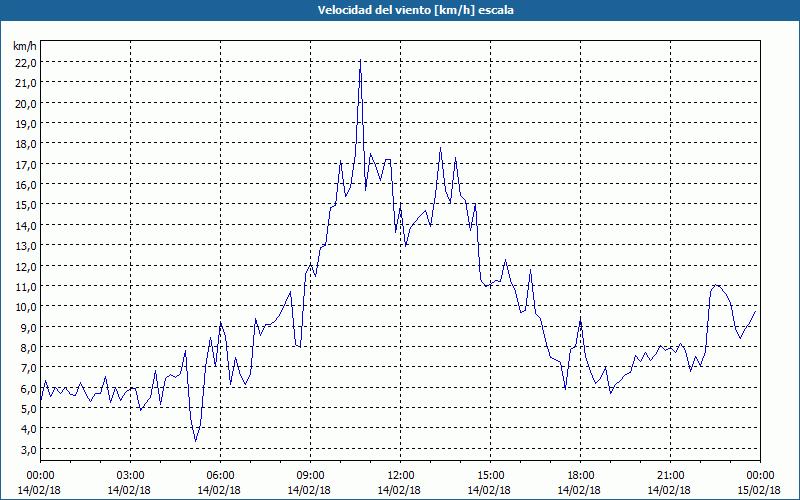The width and height of the screenshot is (800, 500).
Task: Click the '14/02/18' date under 09:00
Action: pyautogui.click(x=309, y=490)
